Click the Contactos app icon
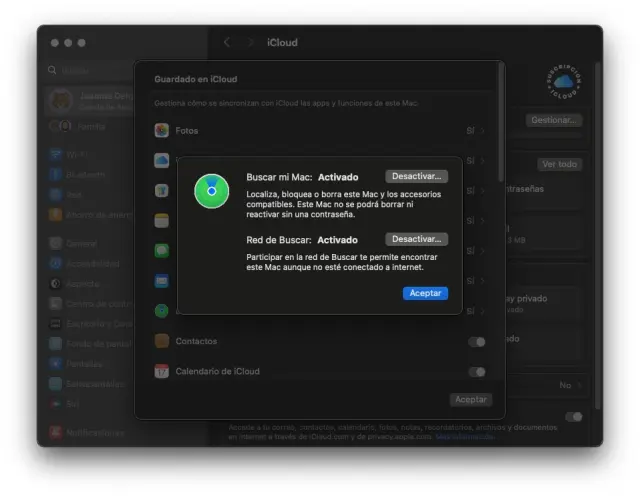The width and height of the screenshot is (640, 496). click(x=161, y=342)
